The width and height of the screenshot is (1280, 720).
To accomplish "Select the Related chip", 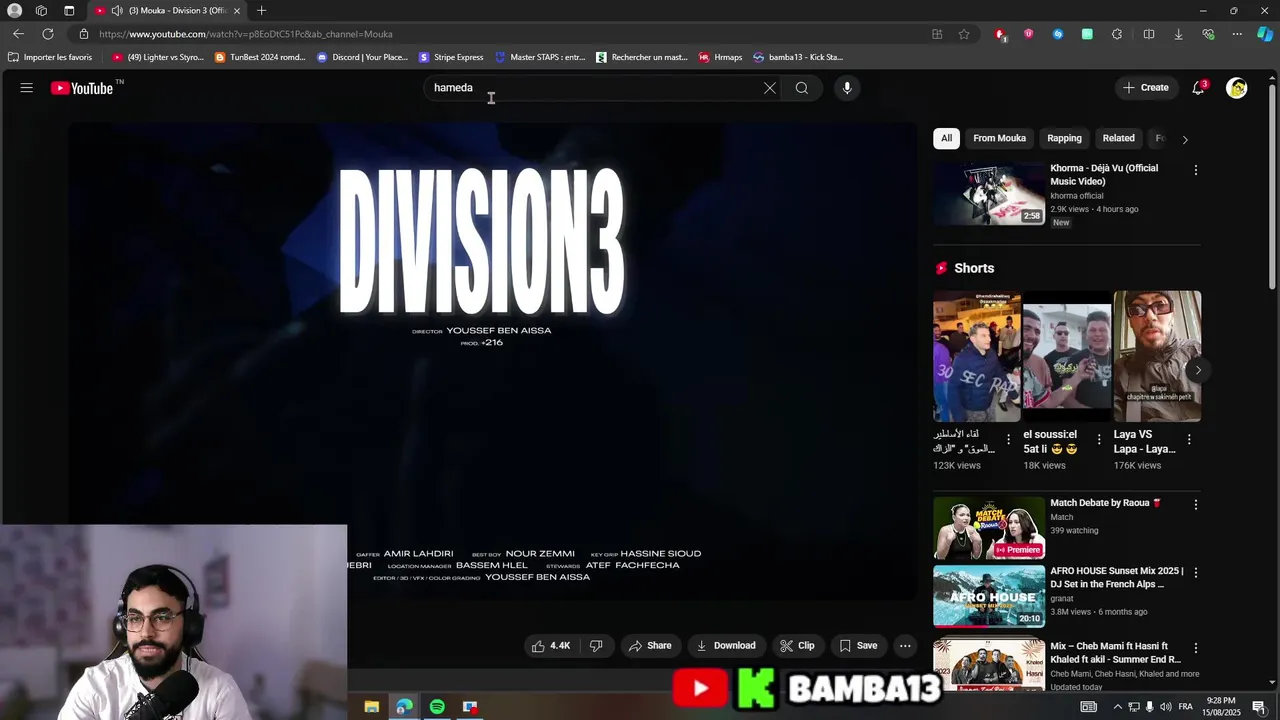I will tap(1118, 138).
